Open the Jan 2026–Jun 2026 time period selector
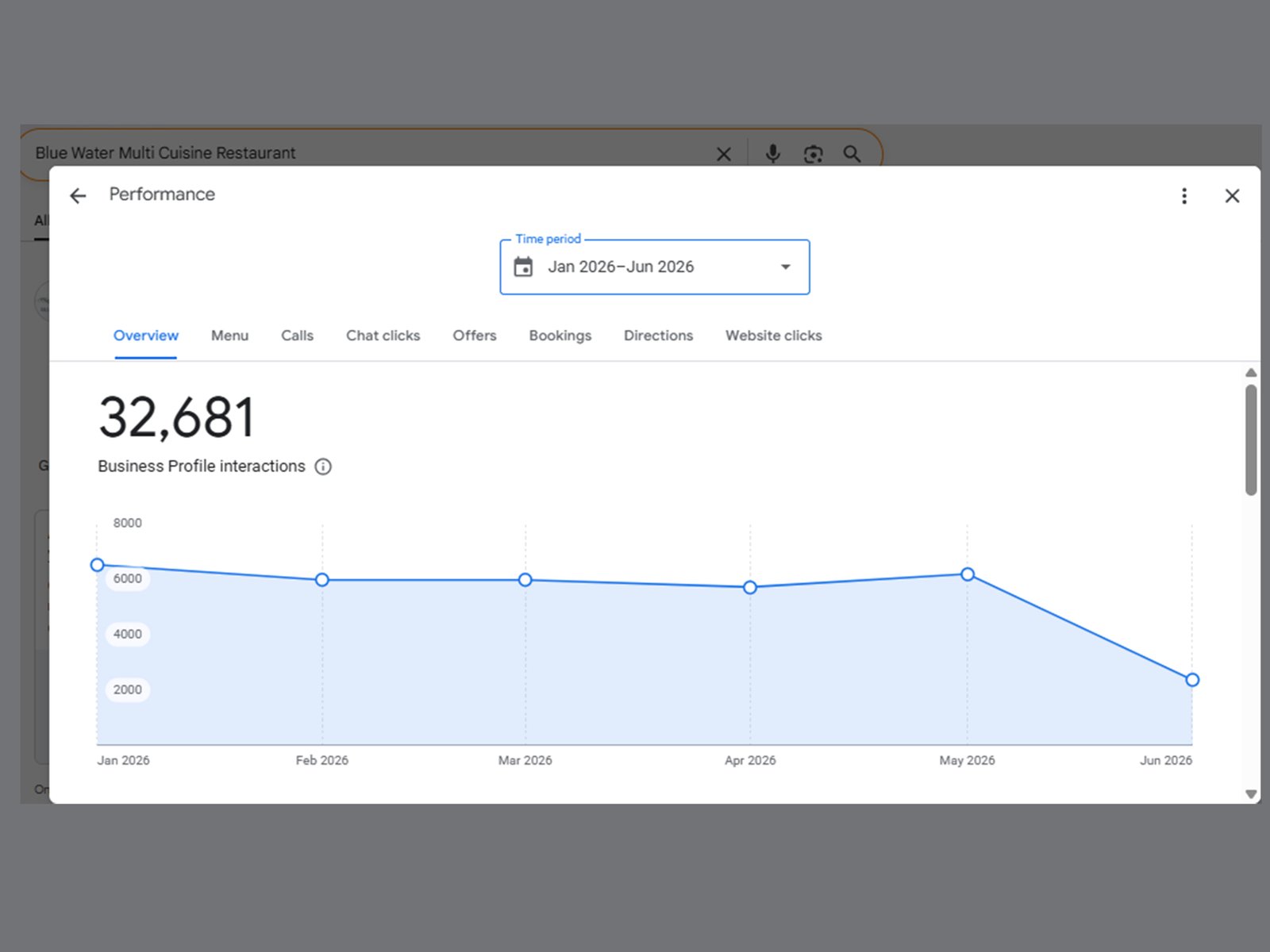This screenshot has height=952, width=1270. click(655, 267)
